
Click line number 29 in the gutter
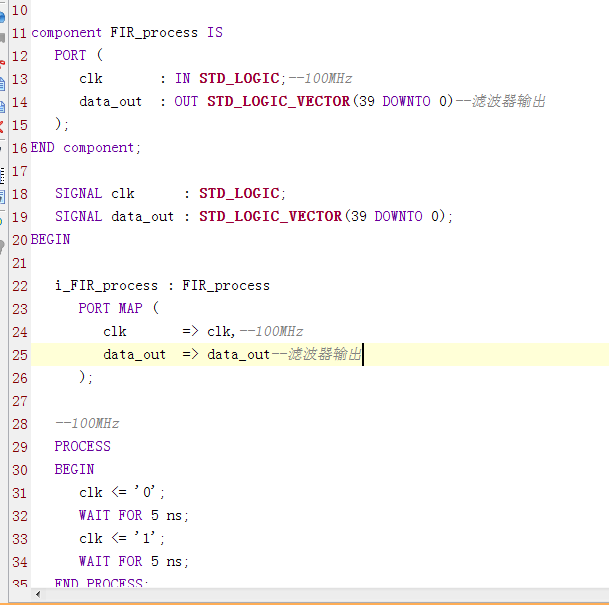(x=19, y=446)
